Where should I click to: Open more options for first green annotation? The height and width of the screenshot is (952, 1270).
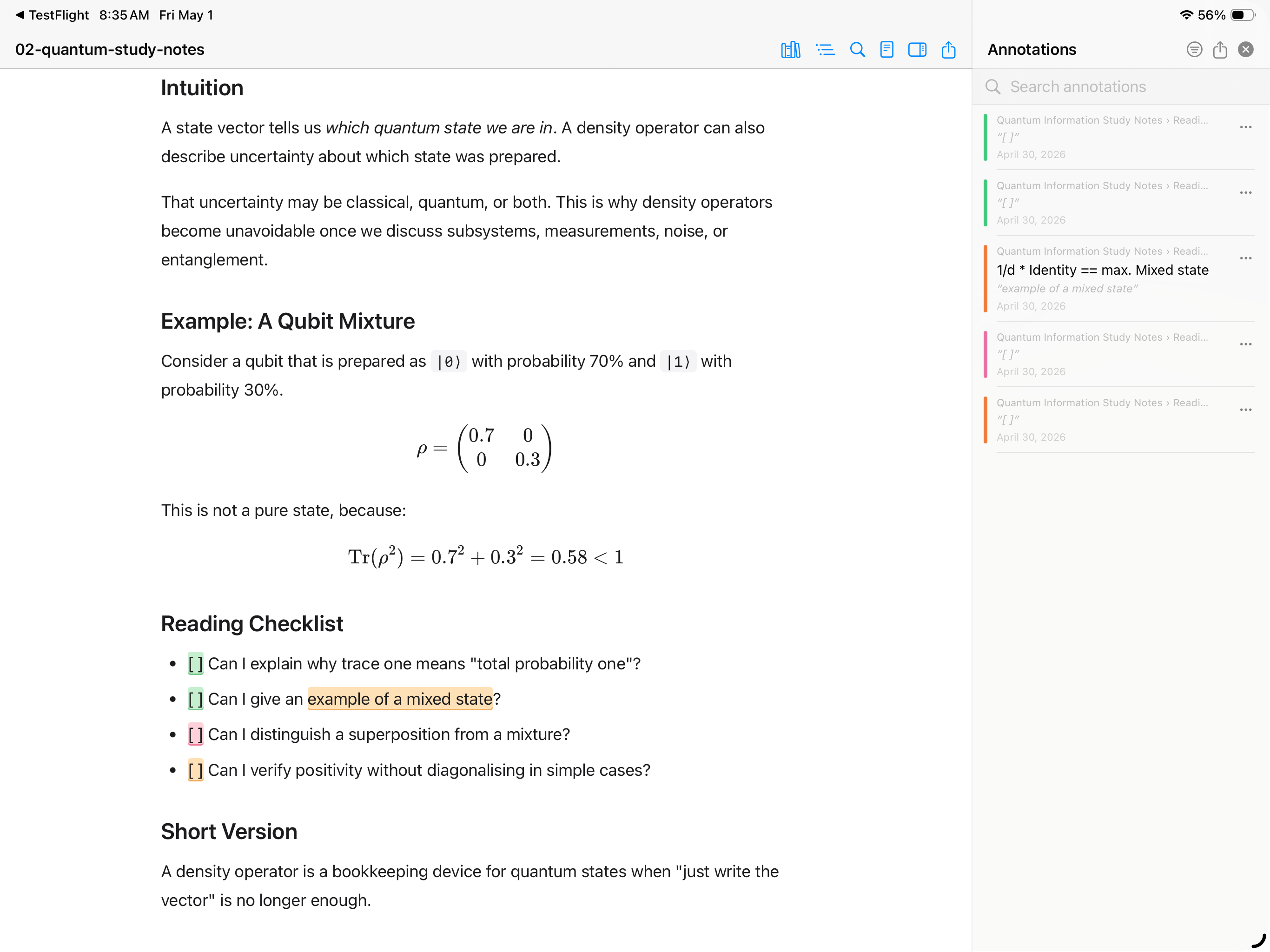[1245, 127]
